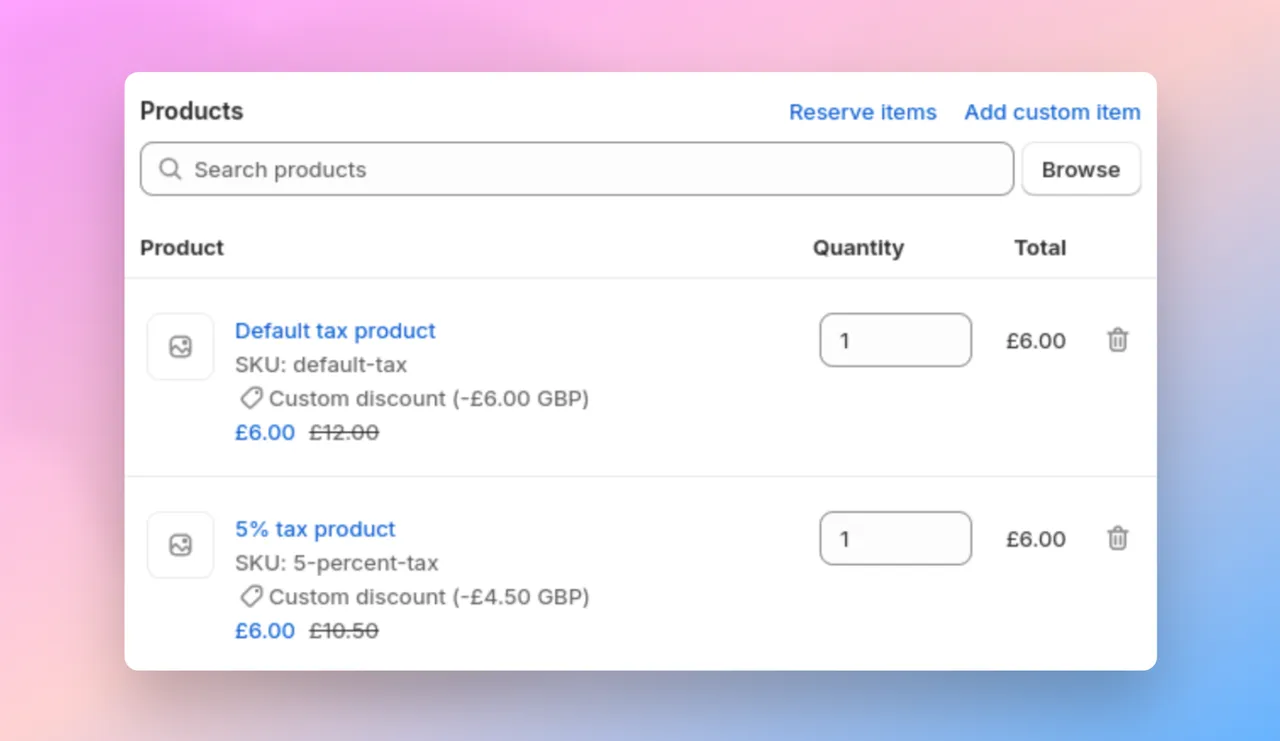Click the £6.00 price link on Default tax product
Screen dimensions: 1280x741
(x=264, y=432)
